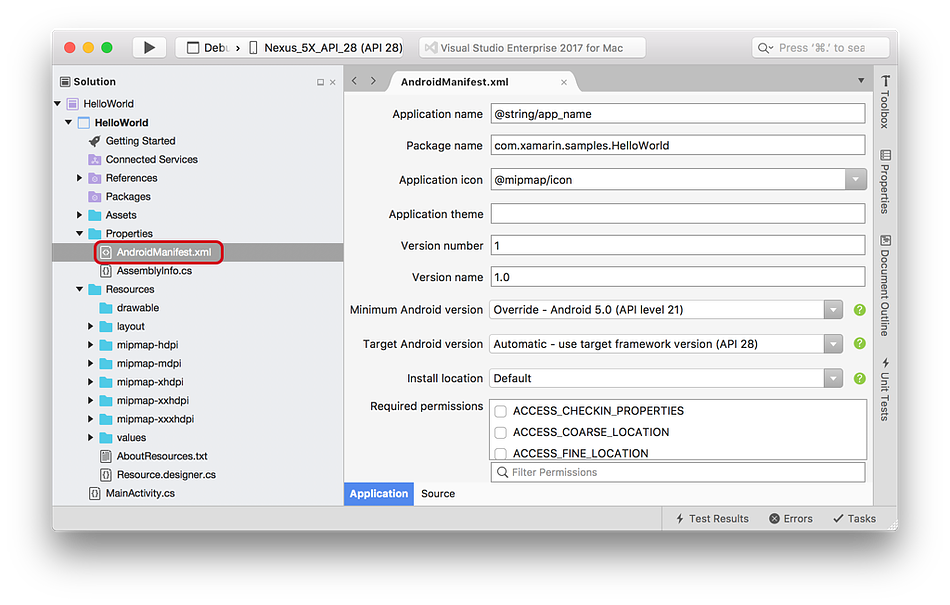Click the search magnifier icon in the toolbar
The image size is (950, 605).
click(765, 48)
